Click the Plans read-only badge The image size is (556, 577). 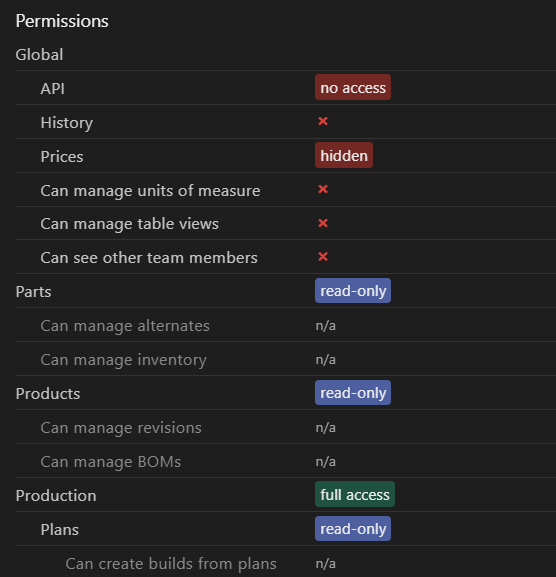(353, 529)
